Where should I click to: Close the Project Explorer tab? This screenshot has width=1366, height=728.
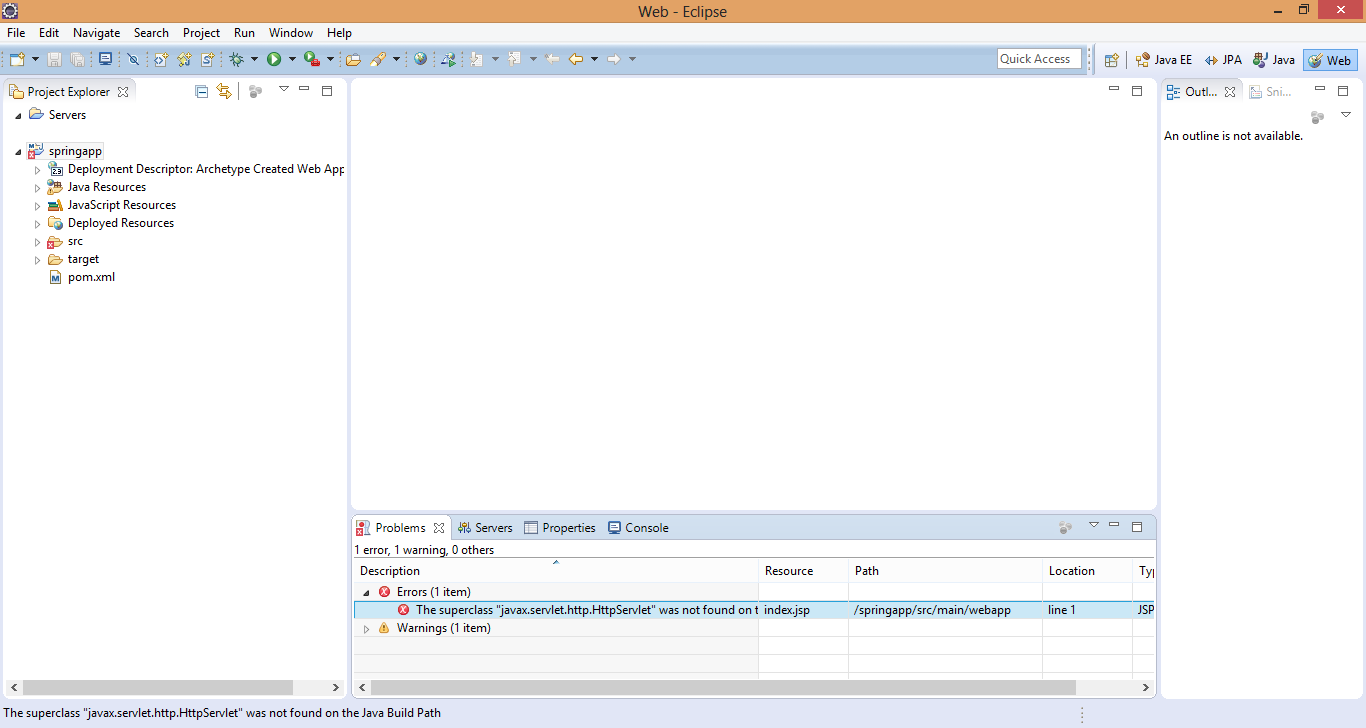[x=123, y=92]
